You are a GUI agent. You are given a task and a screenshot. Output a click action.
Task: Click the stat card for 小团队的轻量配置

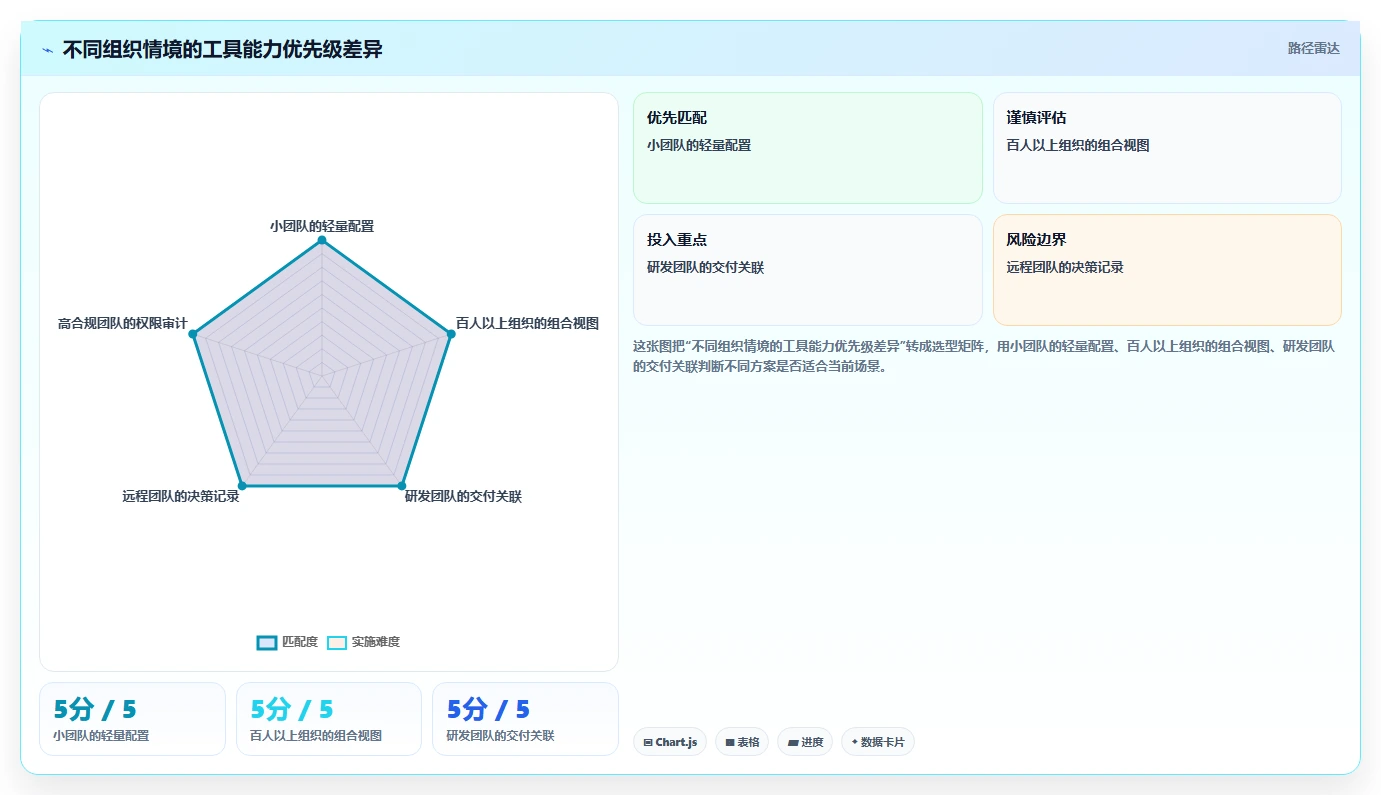click(x=132, y=719)
